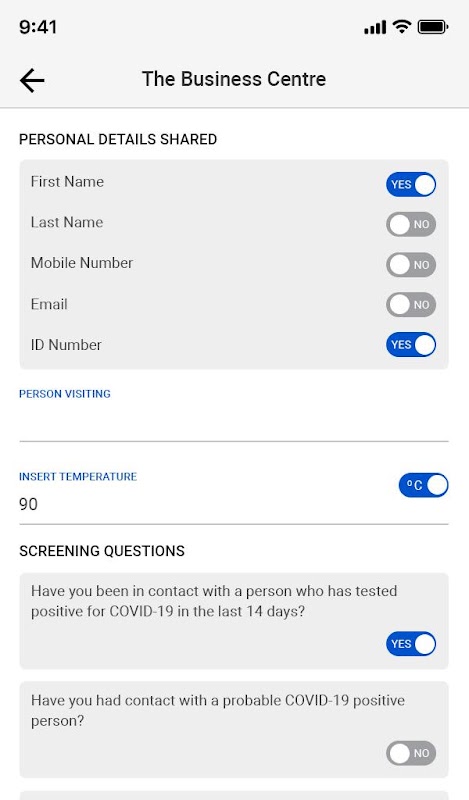
Task: Tap the Screening Questions heading
Action: point(102,551)
